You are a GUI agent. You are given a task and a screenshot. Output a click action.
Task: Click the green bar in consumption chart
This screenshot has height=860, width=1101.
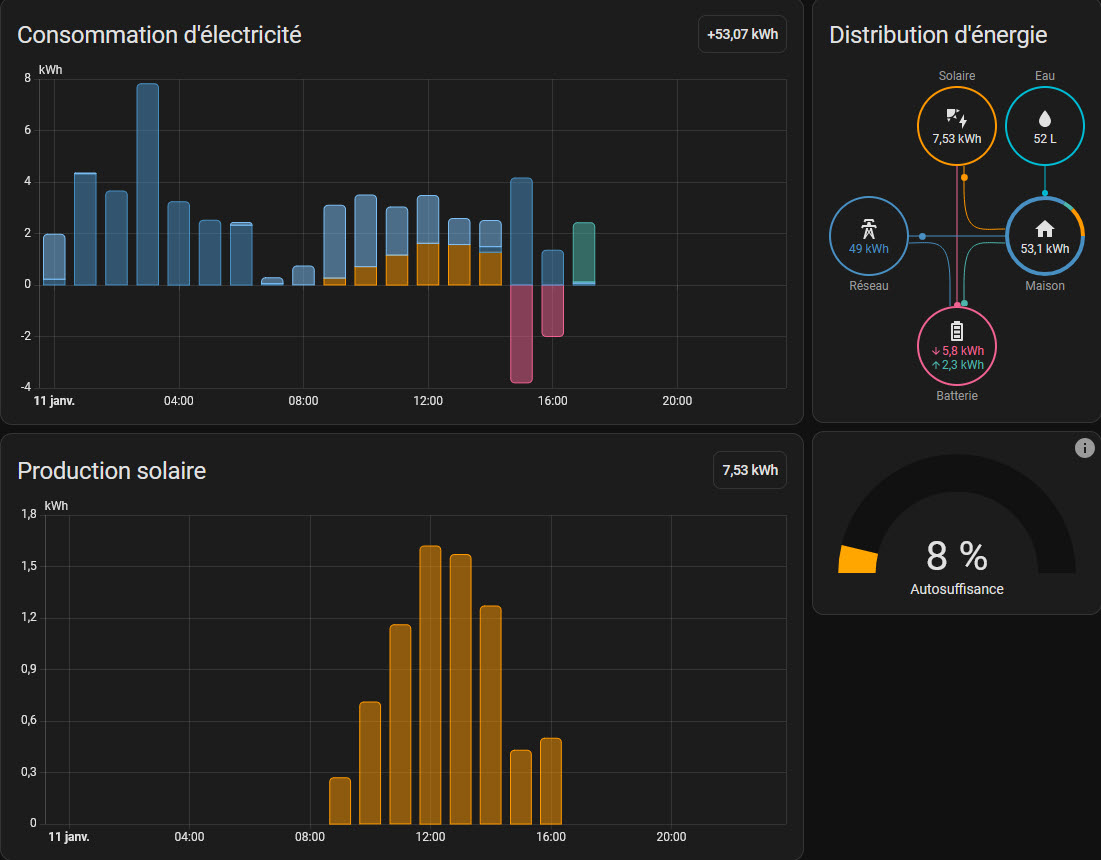pos(583,253)
